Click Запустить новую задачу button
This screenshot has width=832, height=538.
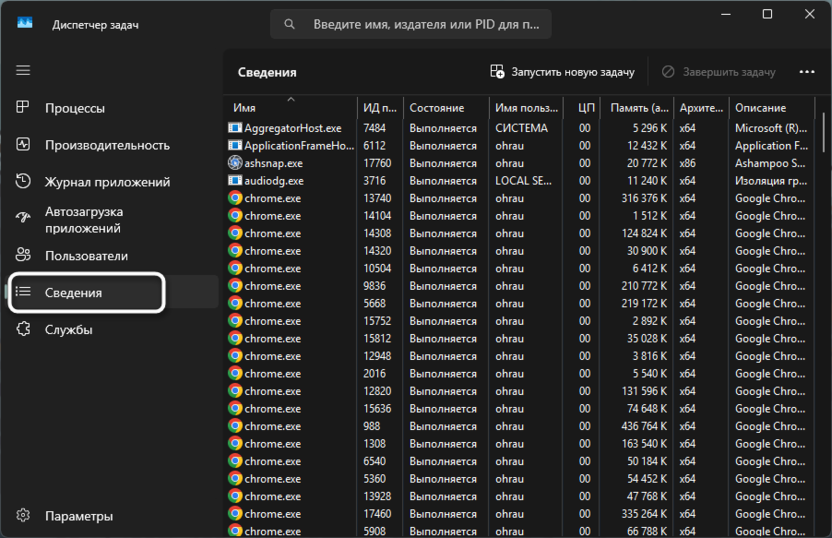coord(562,72)
